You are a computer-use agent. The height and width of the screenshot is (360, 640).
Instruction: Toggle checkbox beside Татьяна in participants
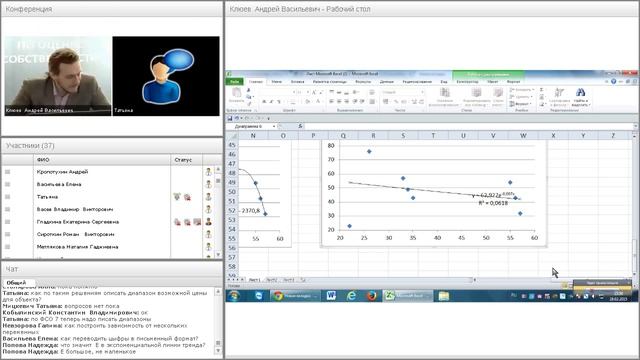pos(7,197)
